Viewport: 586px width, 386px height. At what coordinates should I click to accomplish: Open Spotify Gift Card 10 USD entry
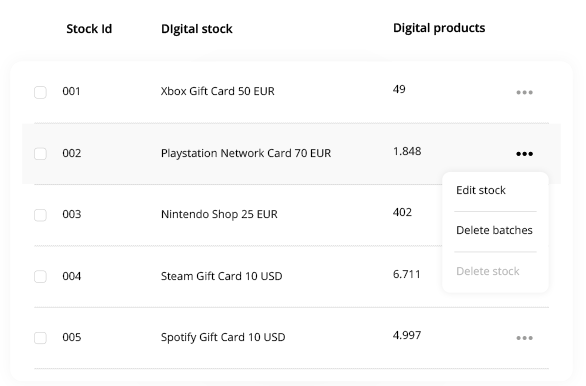[x=223, y=337]
